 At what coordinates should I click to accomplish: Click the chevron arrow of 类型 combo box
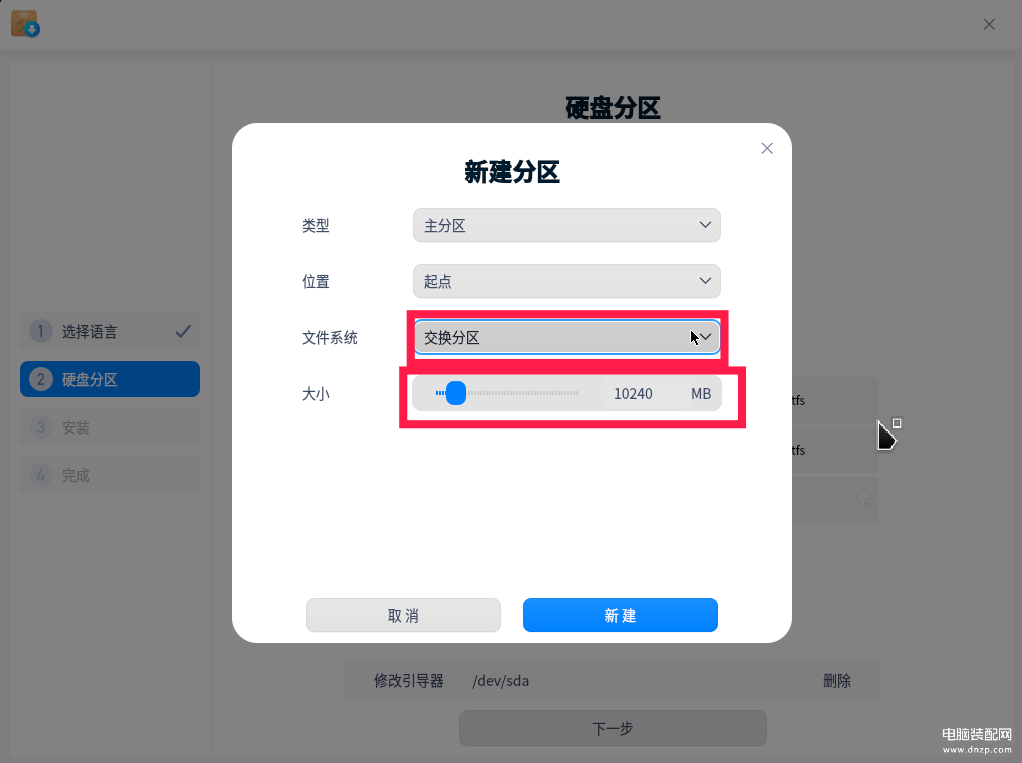click(x=705, y=225)
